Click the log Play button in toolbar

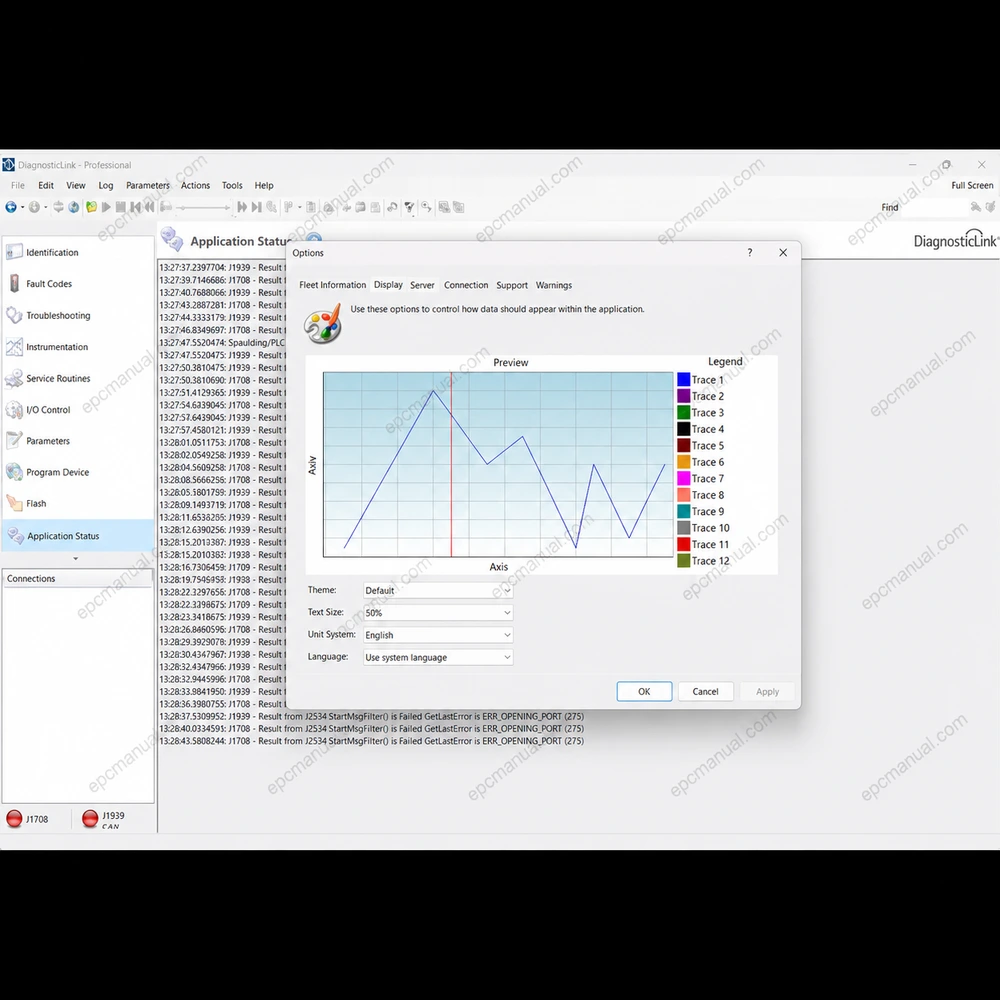click(x=106, y=207)
